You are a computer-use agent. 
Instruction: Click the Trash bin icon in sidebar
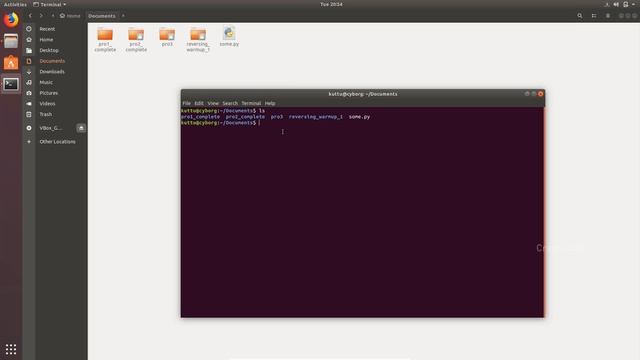pos(29,114)
